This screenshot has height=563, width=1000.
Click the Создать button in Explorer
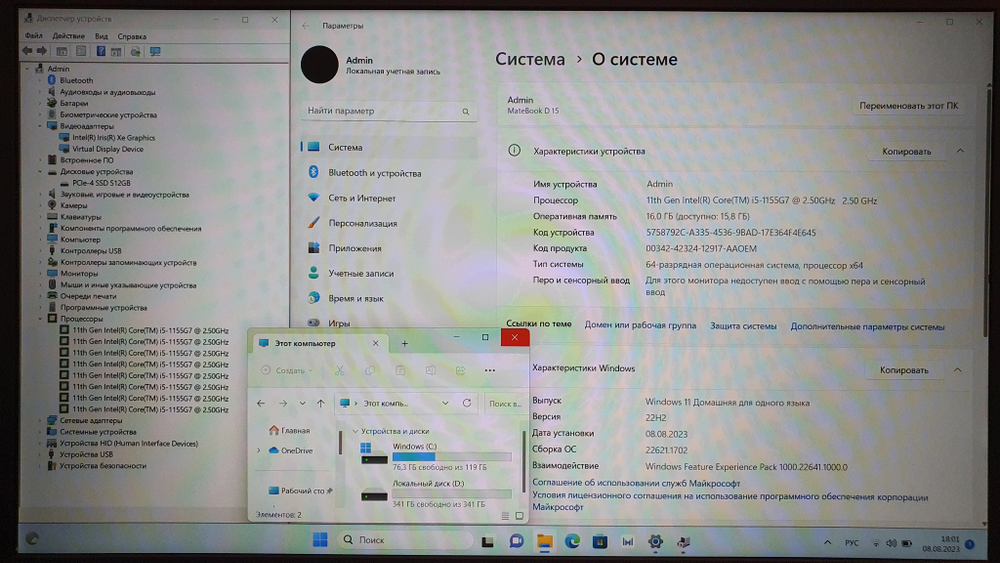pos(287,370)
